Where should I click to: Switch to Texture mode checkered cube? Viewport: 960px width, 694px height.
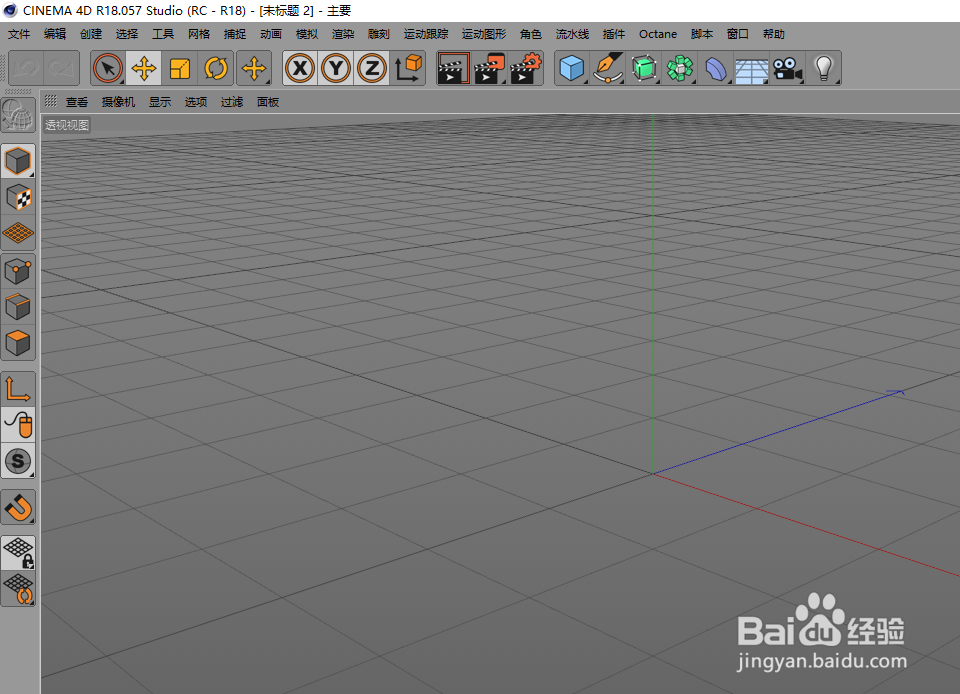[18, 197]
